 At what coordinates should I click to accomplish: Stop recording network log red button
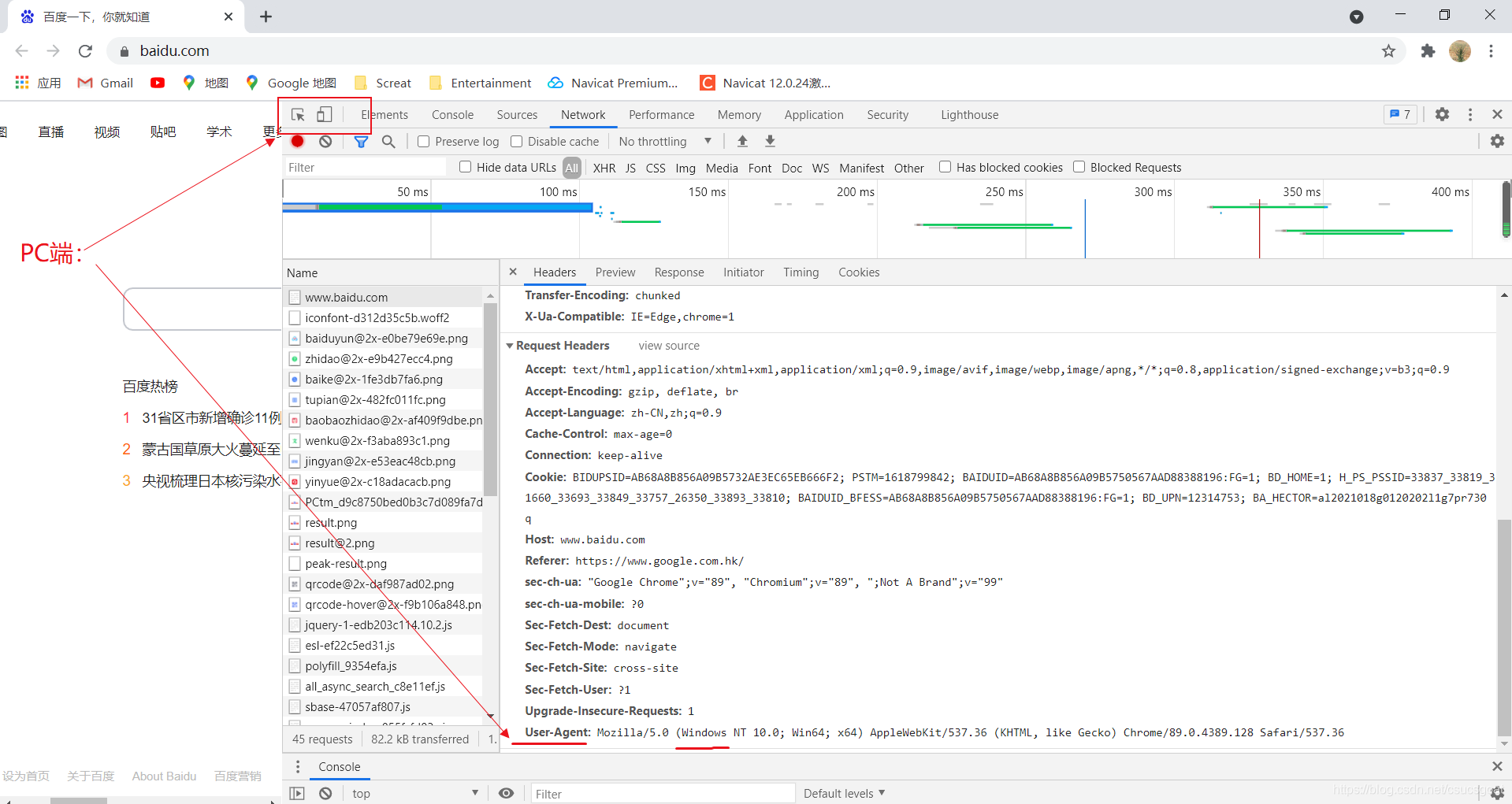[297, 142]
